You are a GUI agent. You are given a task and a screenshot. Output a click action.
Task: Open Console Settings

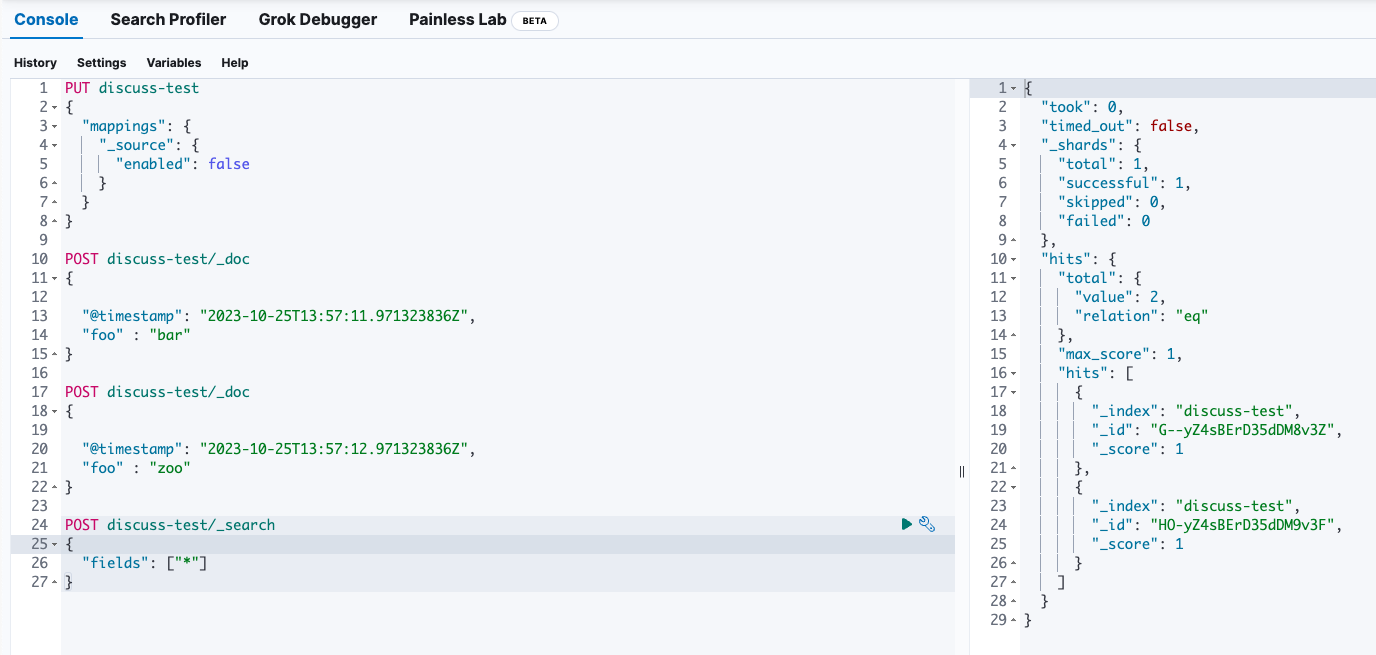[x=101, y=62]
